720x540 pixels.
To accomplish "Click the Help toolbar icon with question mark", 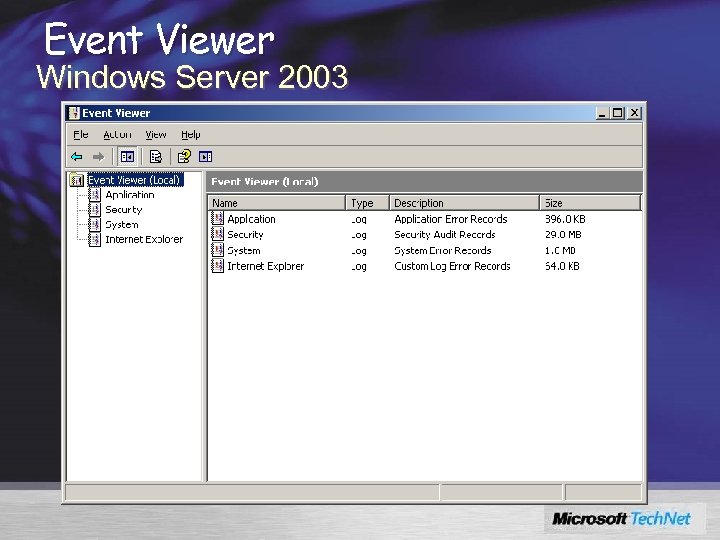I will click(184, 157).
